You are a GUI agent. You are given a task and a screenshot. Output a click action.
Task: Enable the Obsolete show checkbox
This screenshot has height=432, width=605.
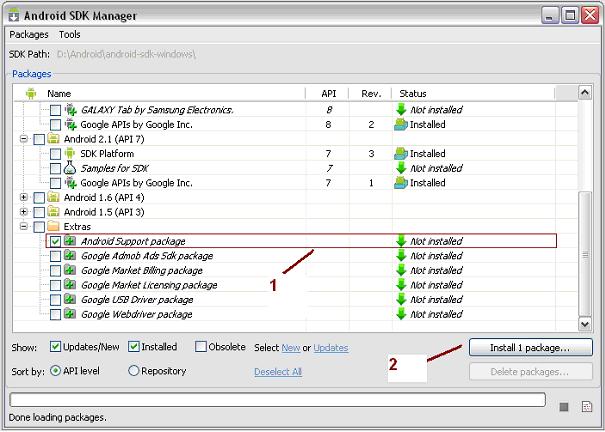point(201,347)
